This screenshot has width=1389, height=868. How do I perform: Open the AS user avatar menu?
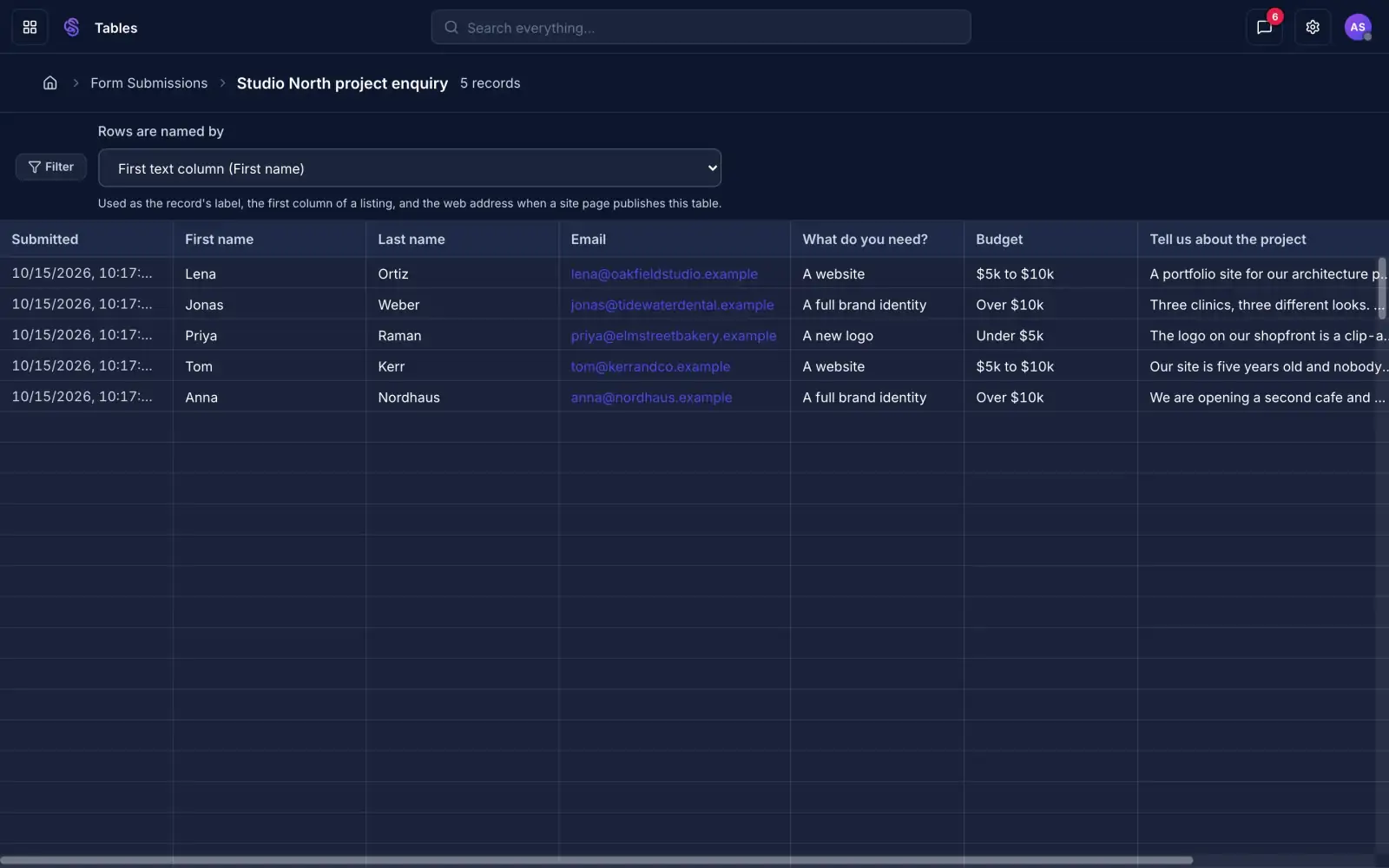tap(1358, 27)
